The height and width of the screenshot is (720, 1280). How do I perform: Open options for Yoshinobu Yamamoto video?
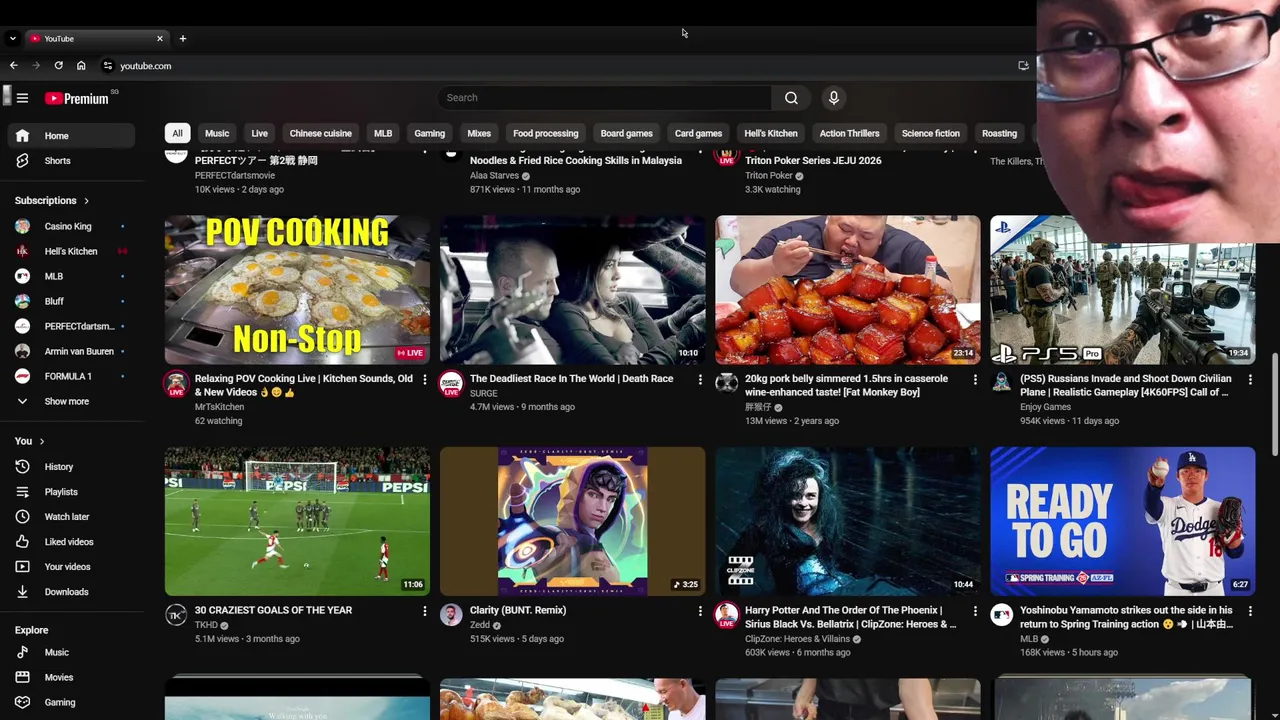(1250, 611)
